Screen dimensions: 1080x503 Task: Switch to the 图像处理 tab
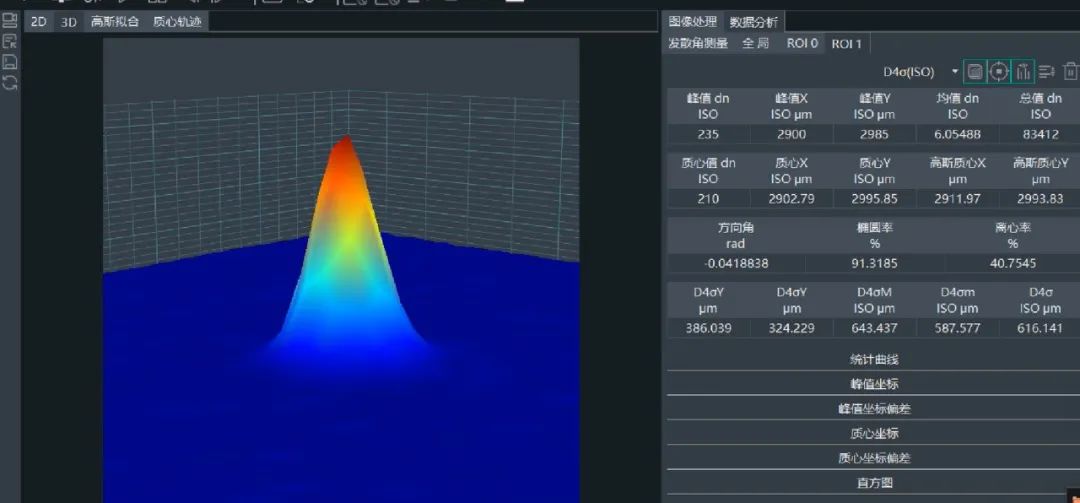tap(693, 22)
